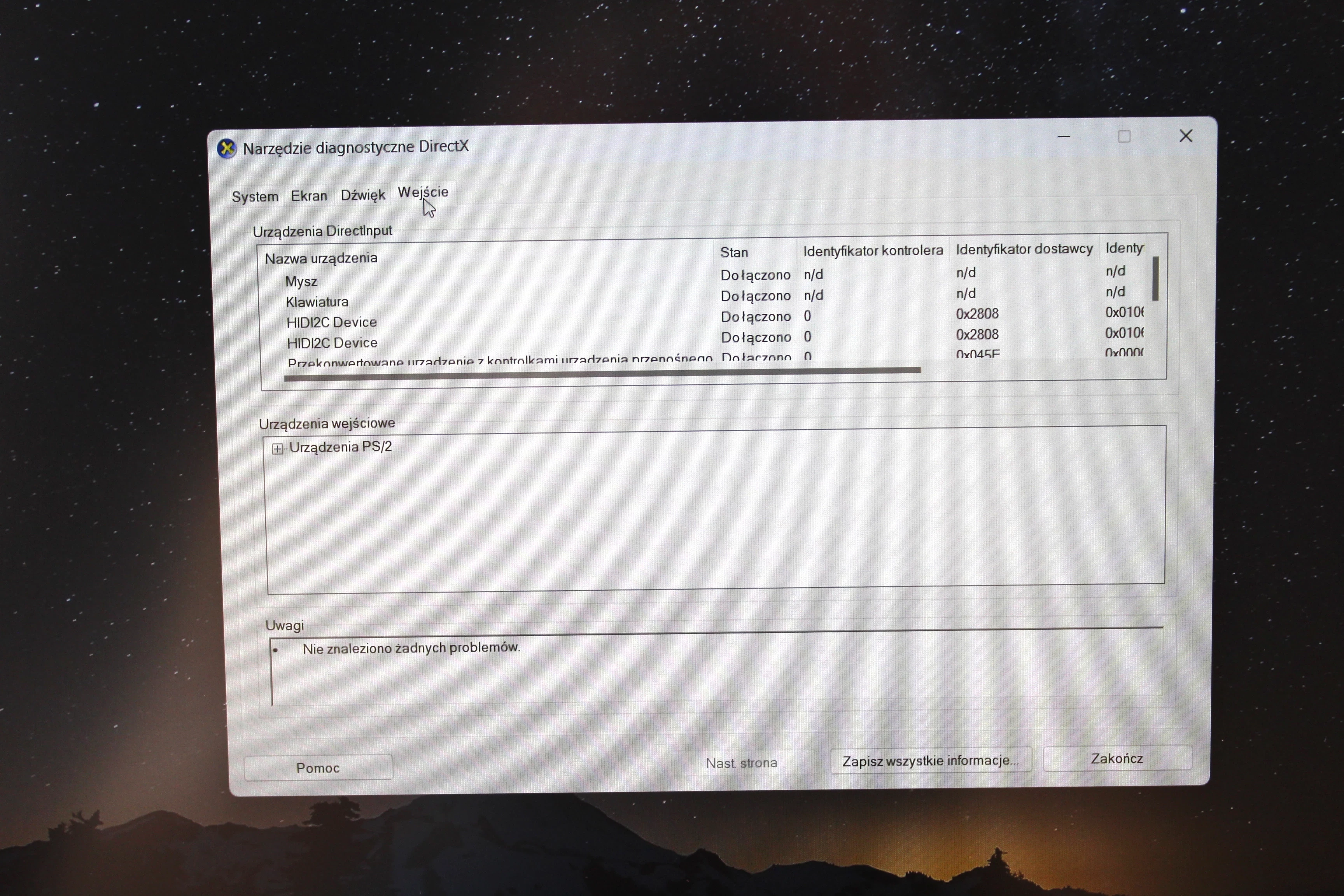Select the Klawiatura device row
The width and height of the screenshot is (1344, 896).
[x=703, y=297]
